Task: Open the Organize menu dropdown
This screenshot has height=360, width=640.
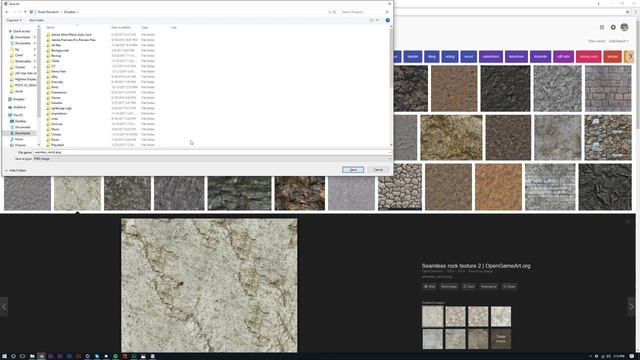Action: click(x=13, y=20)
